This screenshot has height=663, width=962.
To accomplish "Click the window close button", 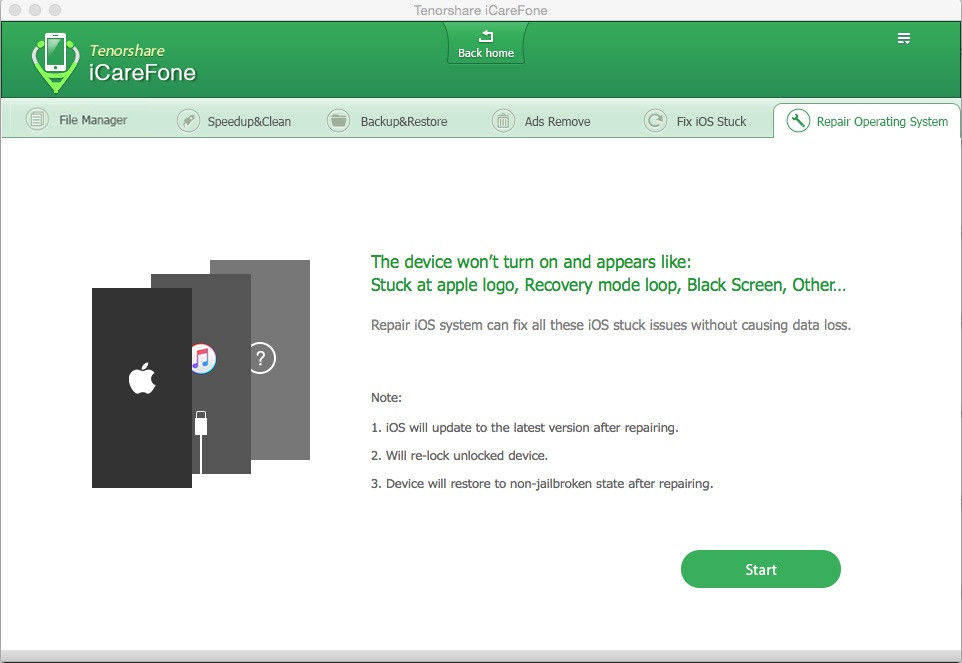I will 16,10.
